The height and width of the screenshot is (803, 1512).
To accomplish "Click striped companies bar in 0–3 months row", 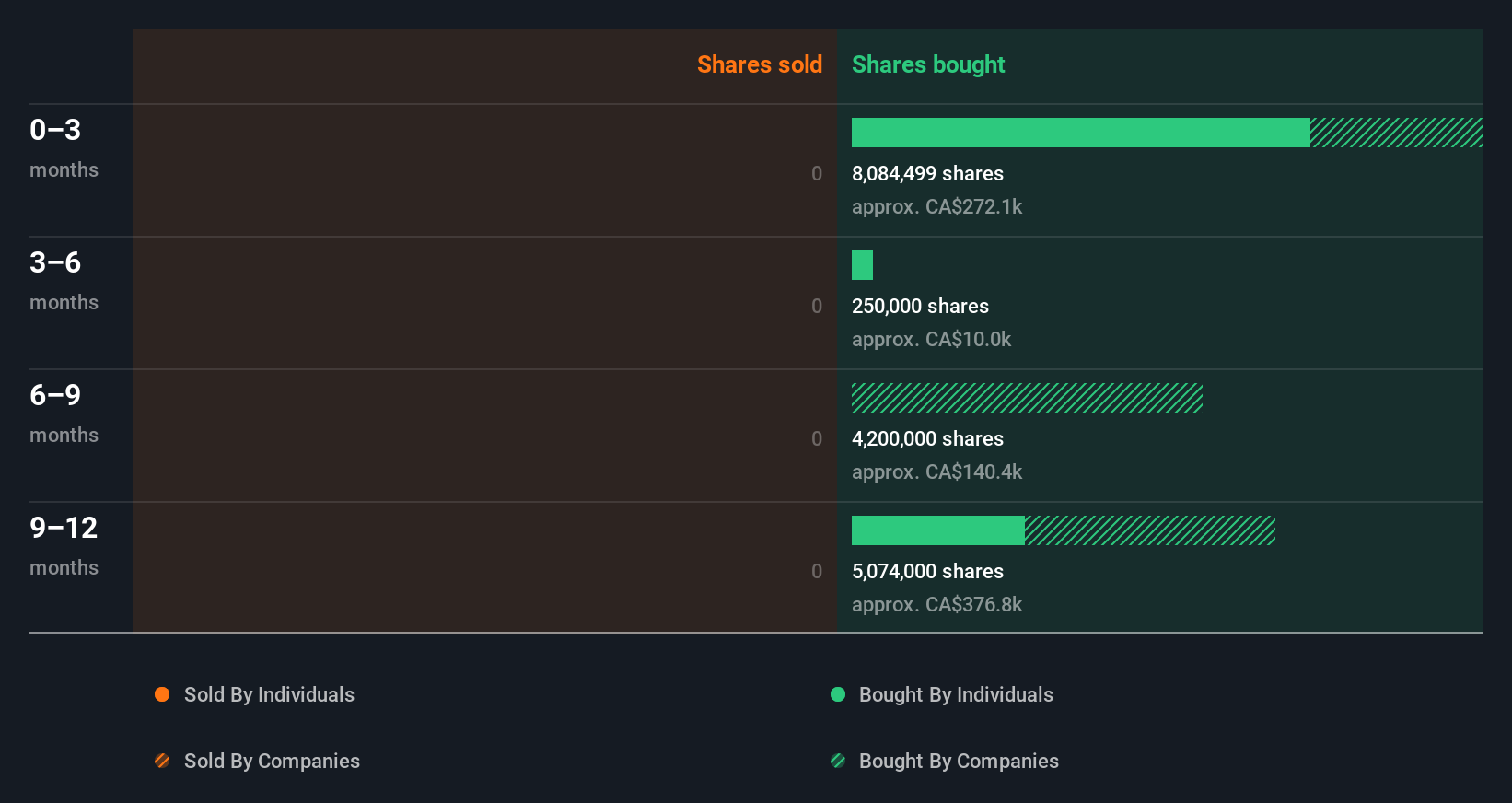I will 1396,133.
